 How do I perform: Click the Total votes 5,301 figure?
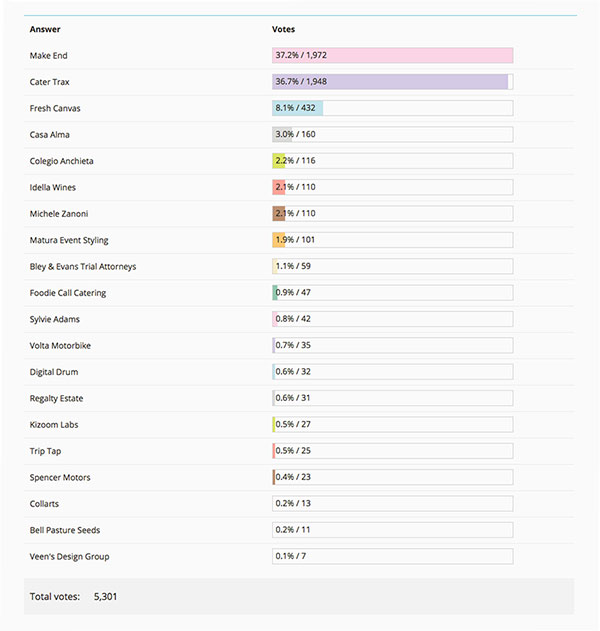tap(105, 596)
